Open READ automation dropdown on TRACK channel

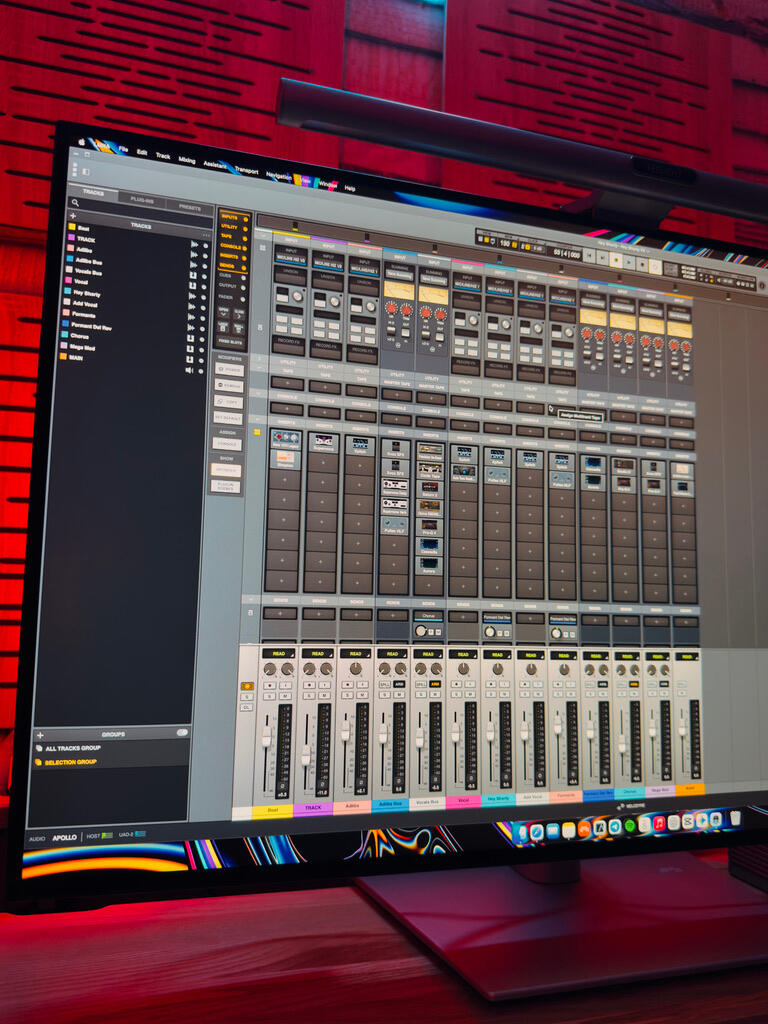[317, 653]
